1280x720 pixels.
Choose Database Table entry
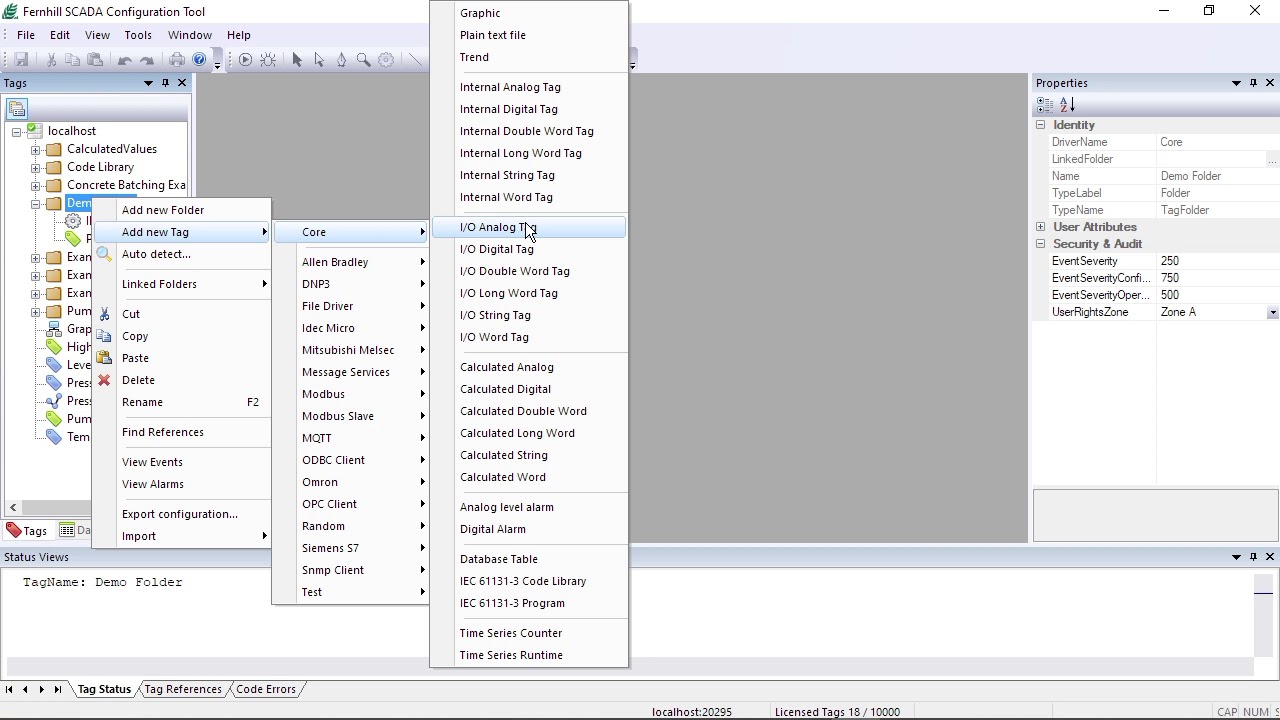(529, 559)
